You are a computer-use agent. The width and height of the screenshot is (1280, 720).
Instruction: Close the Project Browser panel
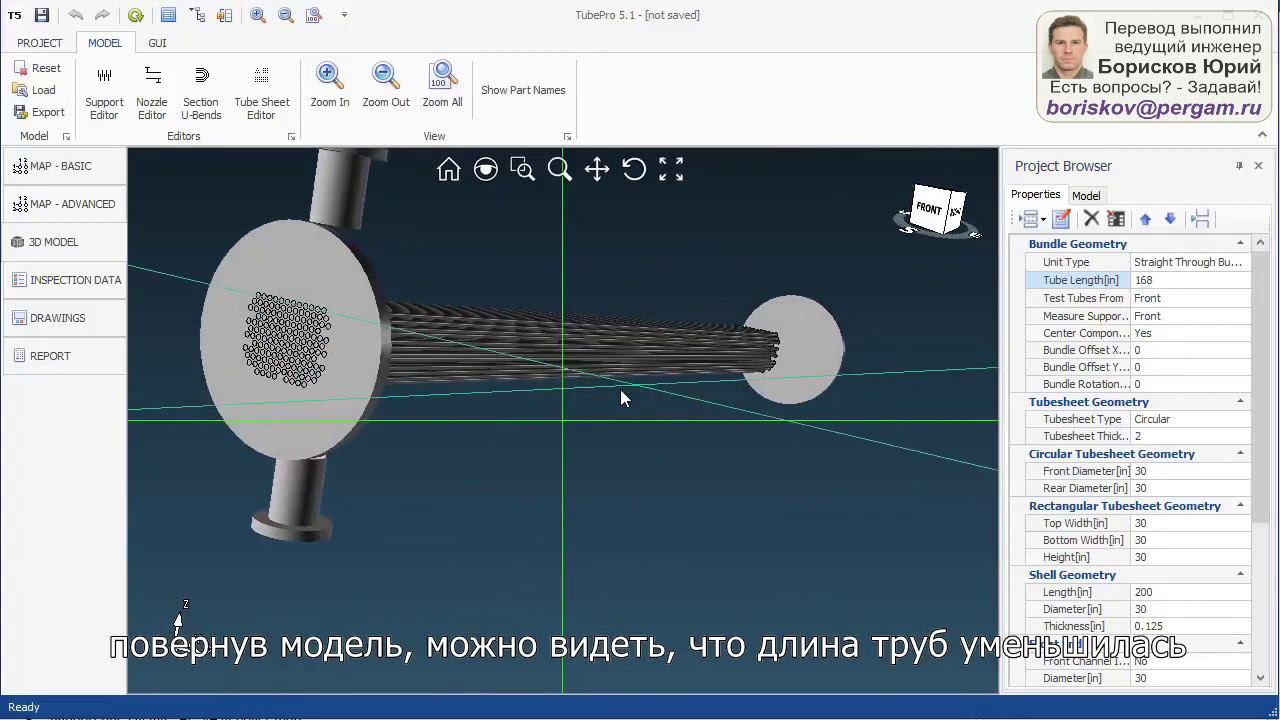click(x=1258, y=166)
